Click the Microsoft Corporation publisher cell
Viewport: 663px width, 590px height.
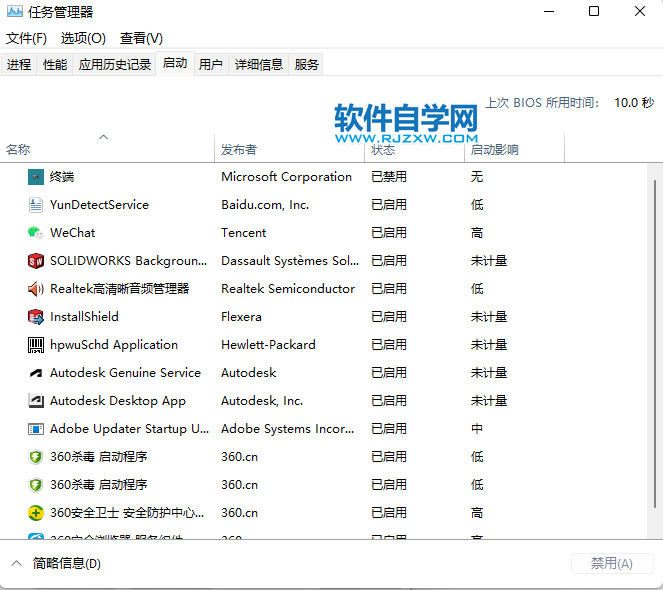tap(287, 177)
